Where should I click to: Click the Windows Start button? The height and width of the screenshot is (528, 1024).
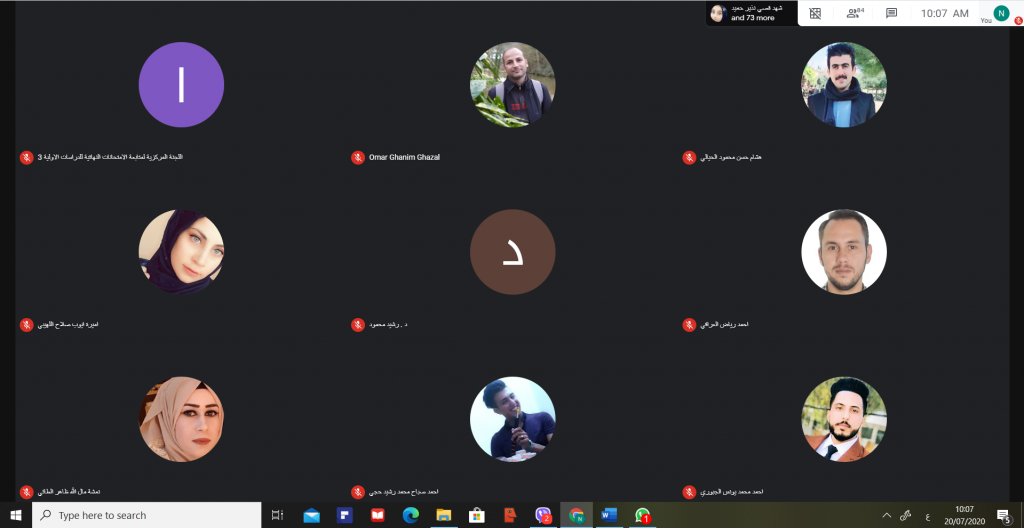16,515
